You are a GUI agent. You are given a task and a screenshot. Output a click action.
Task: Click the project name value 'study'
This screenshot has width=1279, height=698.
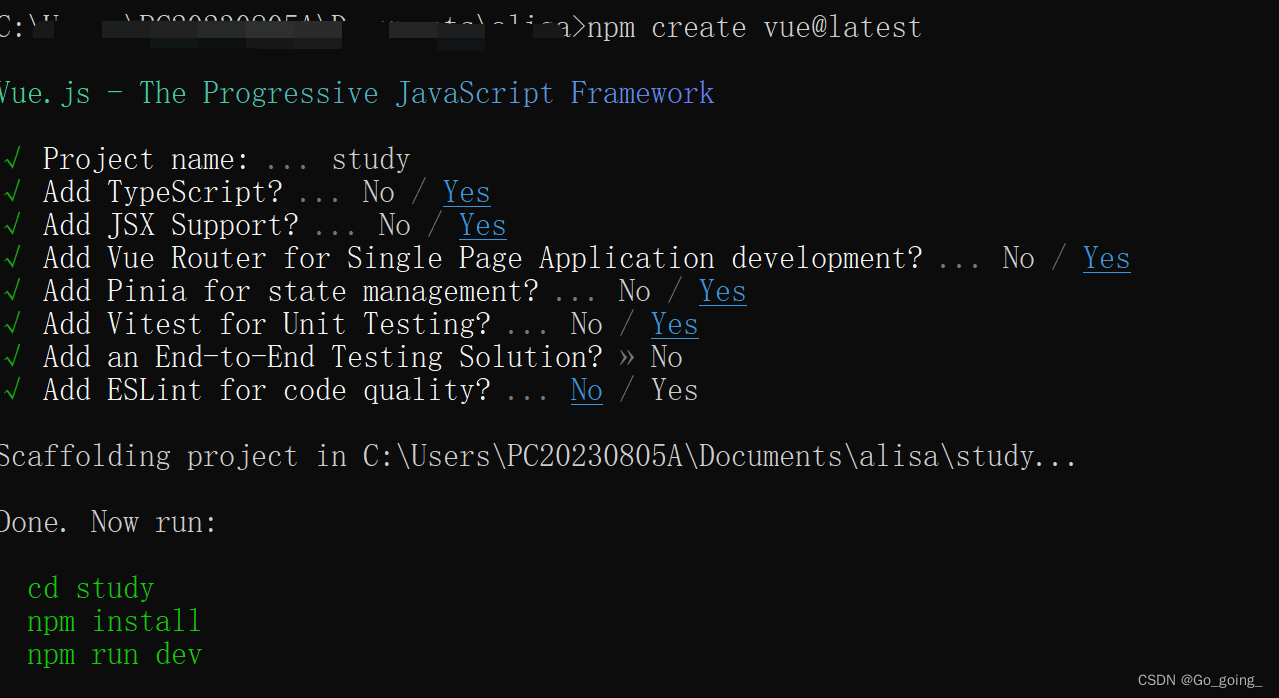(371, 159)
